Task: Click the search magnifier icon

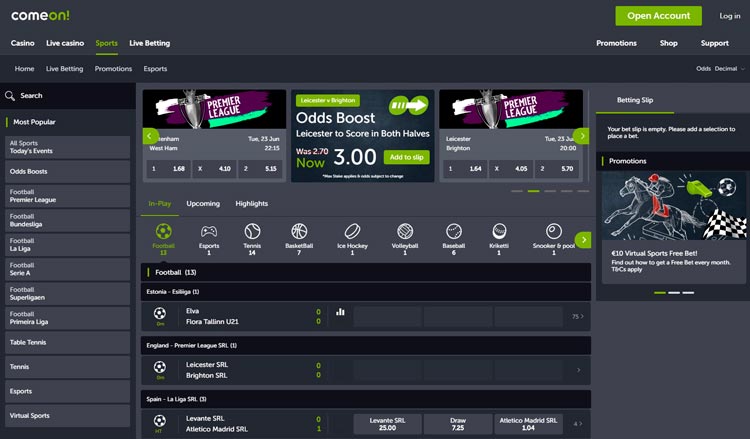Action: 10,96
